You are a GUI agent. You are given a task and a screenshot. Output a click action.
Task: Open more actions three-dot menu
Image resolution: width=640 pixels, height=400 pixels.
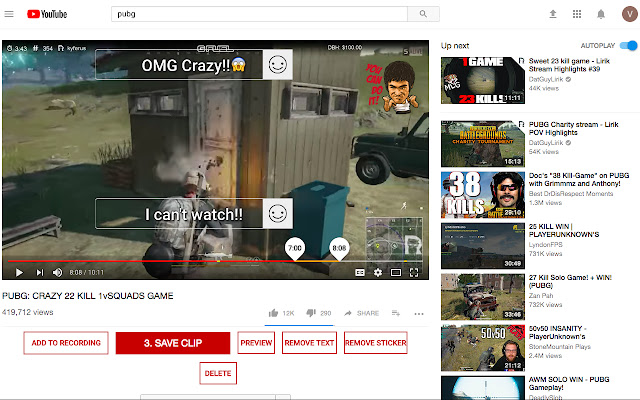pos(419,313)
